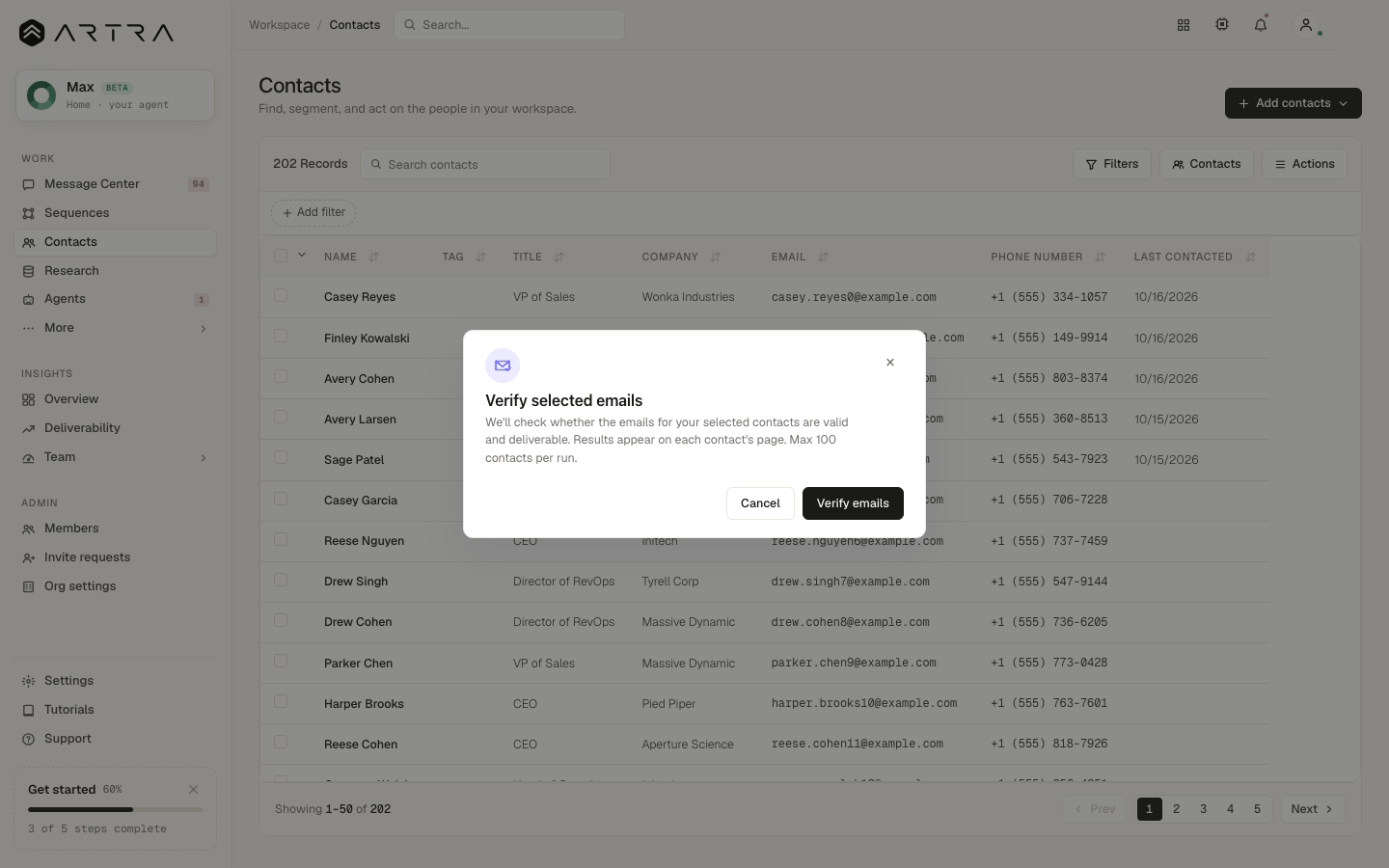
Task: Sort by Email column arrows
Action: pos(824,258)
